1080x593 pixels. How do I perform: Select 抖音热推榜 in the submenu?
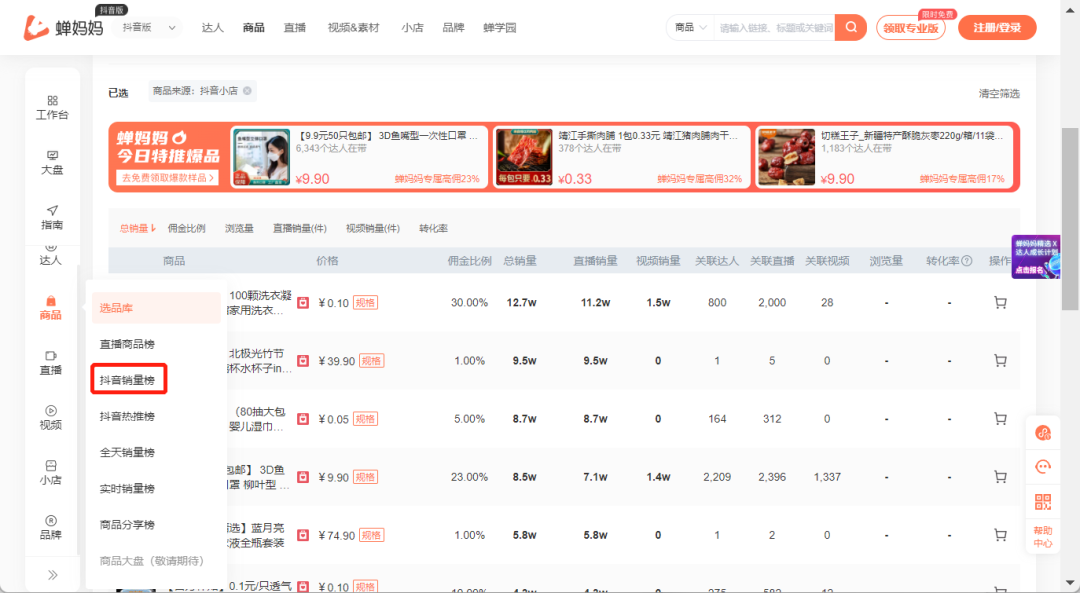coord(127,416)
